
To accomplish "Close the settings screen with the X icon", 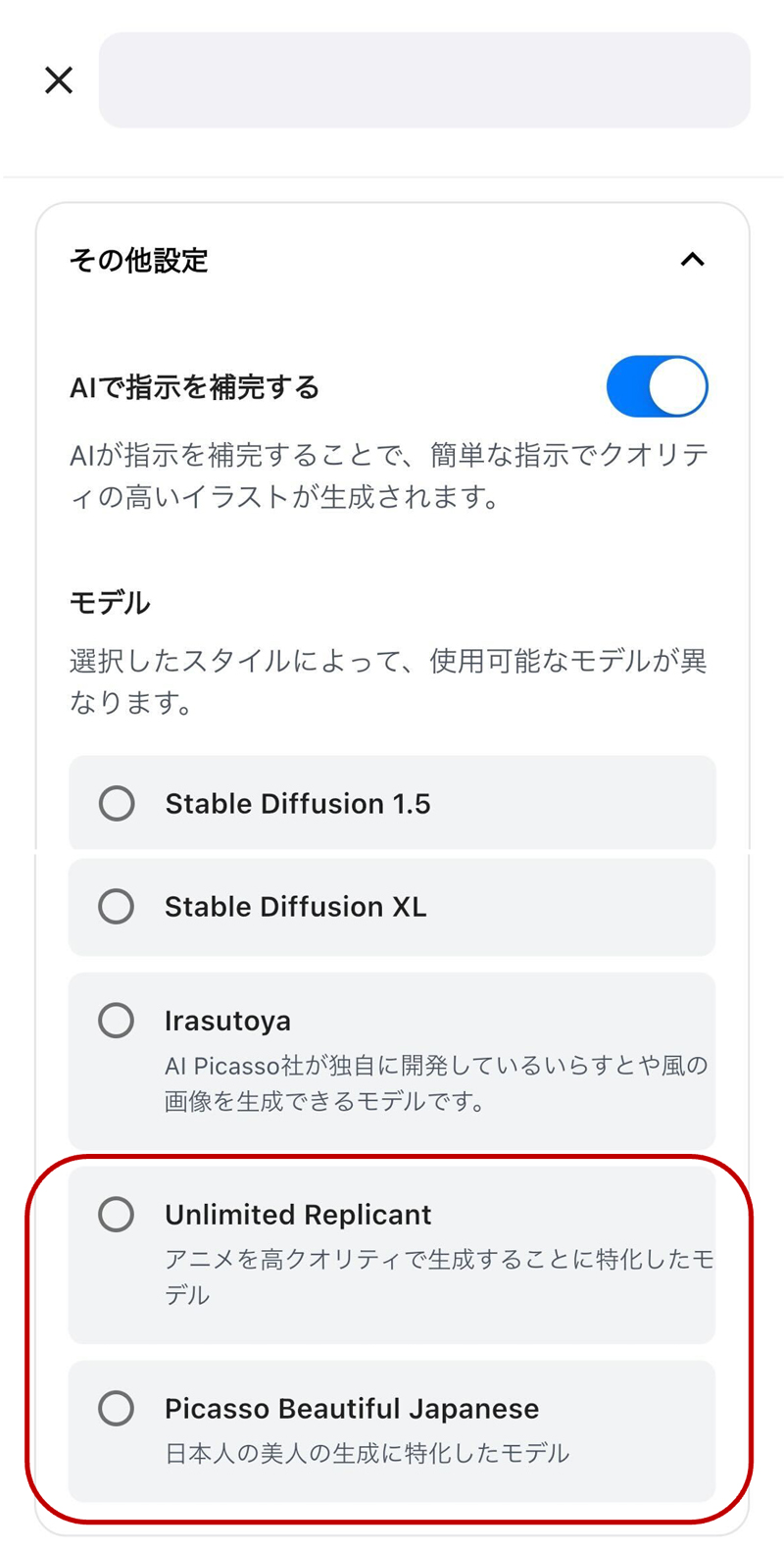I will (x=59, y=80).
